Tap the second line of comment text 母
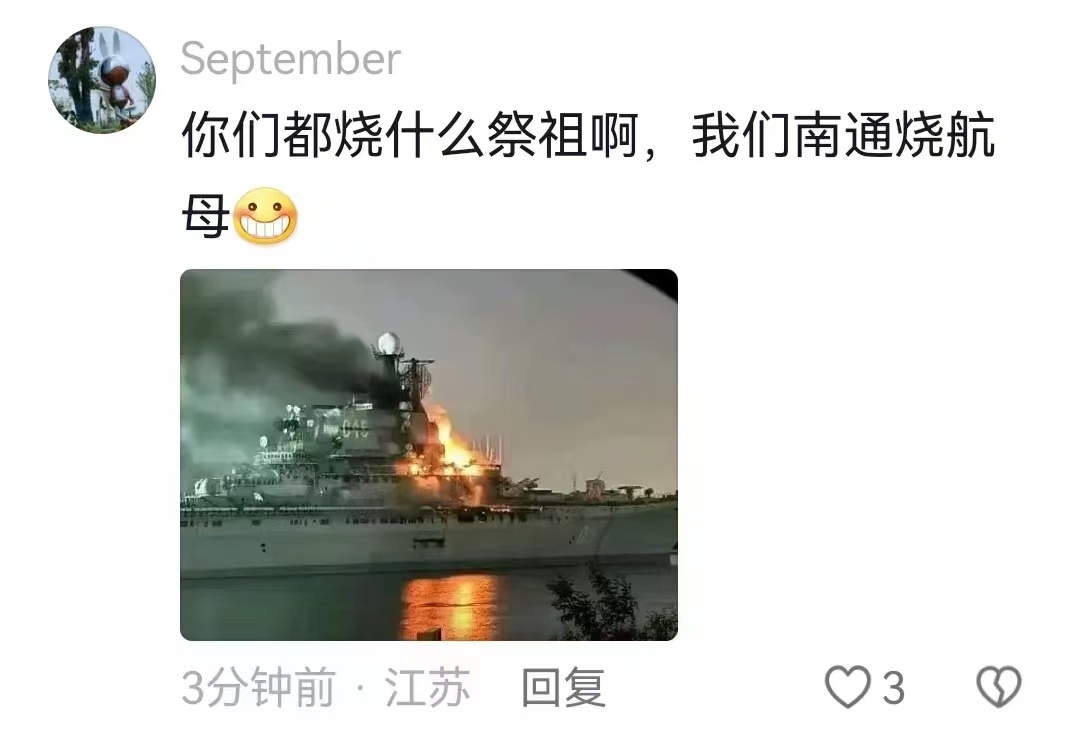Viewport: 1080px width, 732px height. pyautogui.click(x=205, y=216)
